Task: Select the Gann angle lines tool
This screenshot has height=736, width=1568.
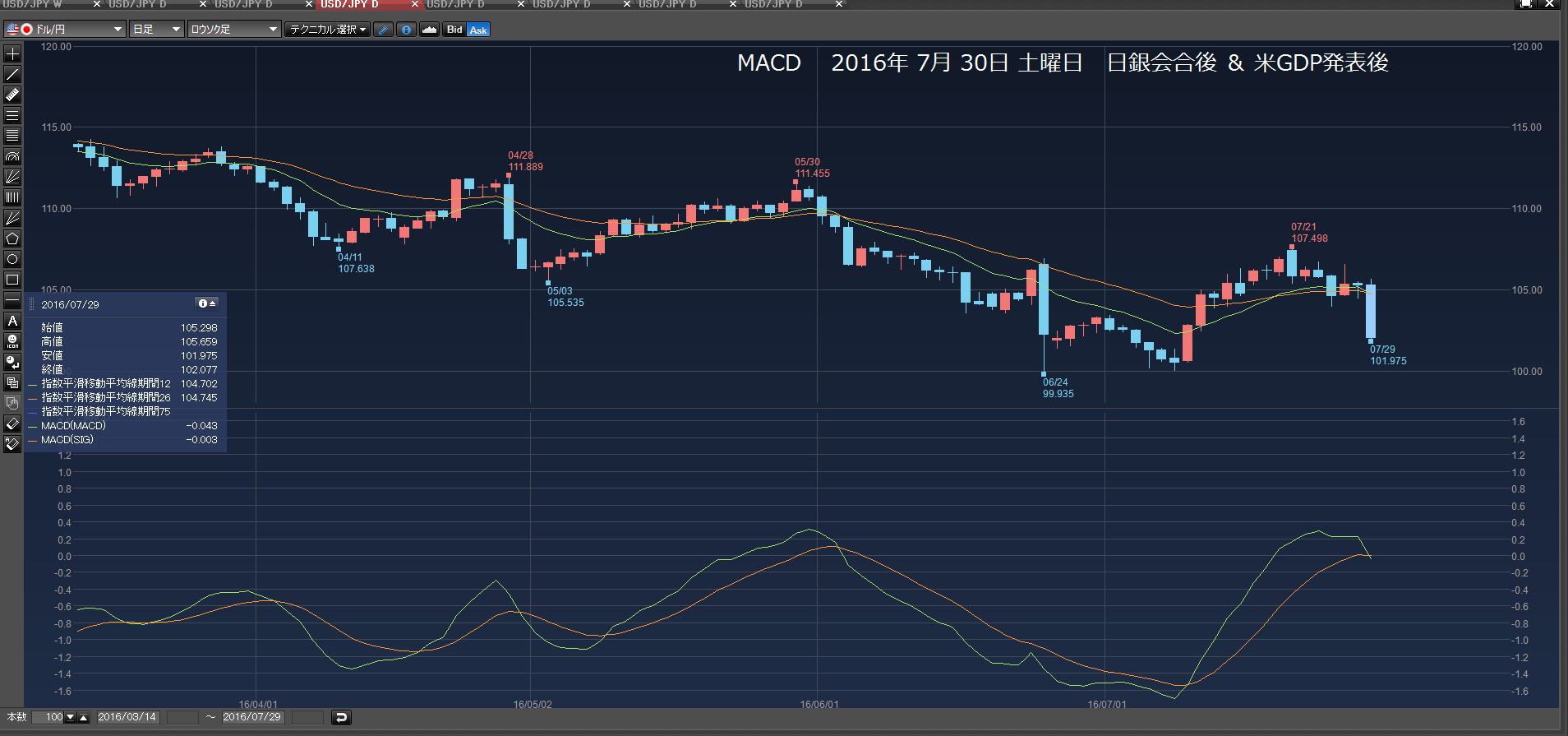Action: tap(12, 218)
